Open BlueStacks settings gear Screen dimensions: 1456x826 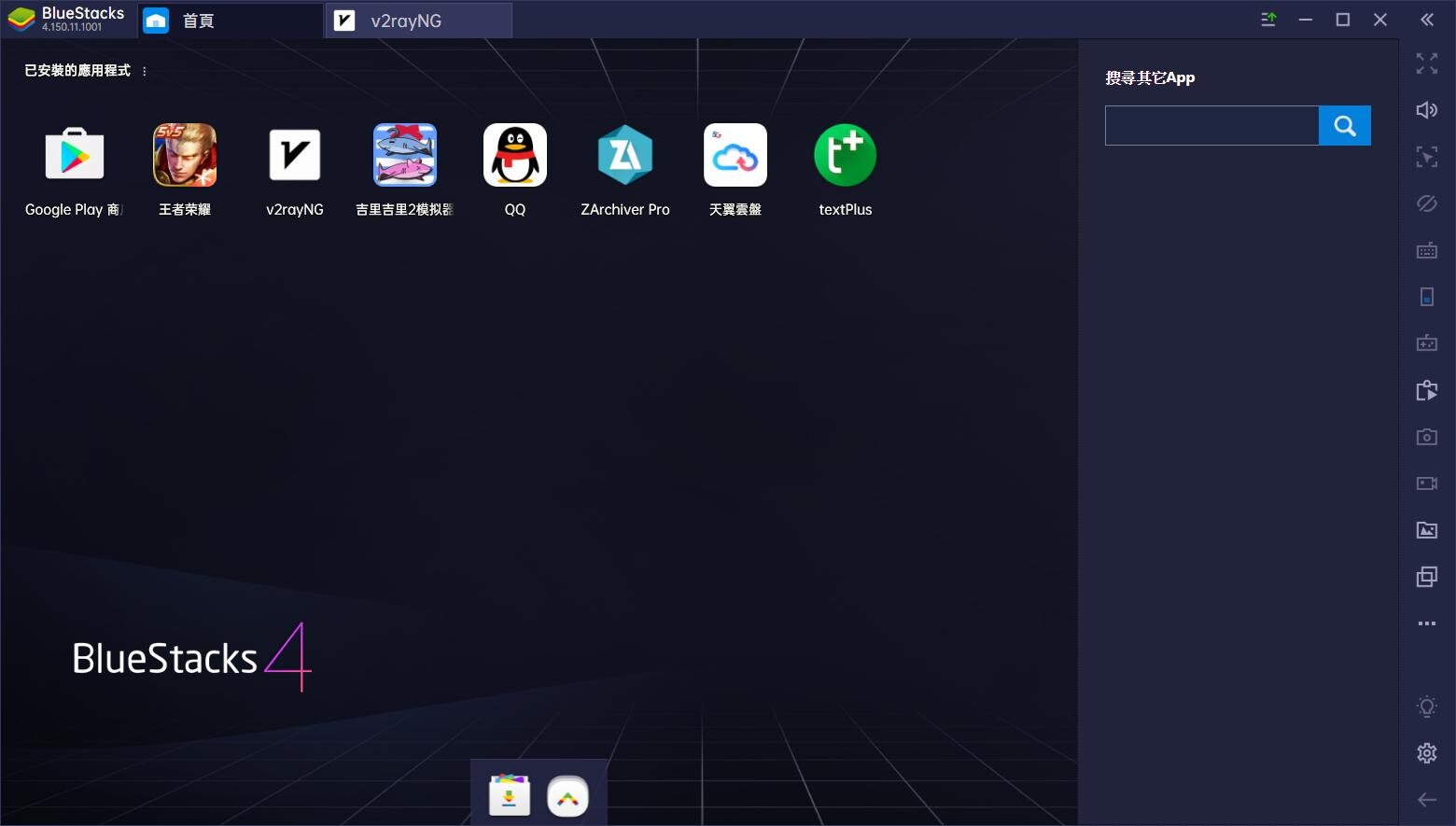pos(1427,753)
